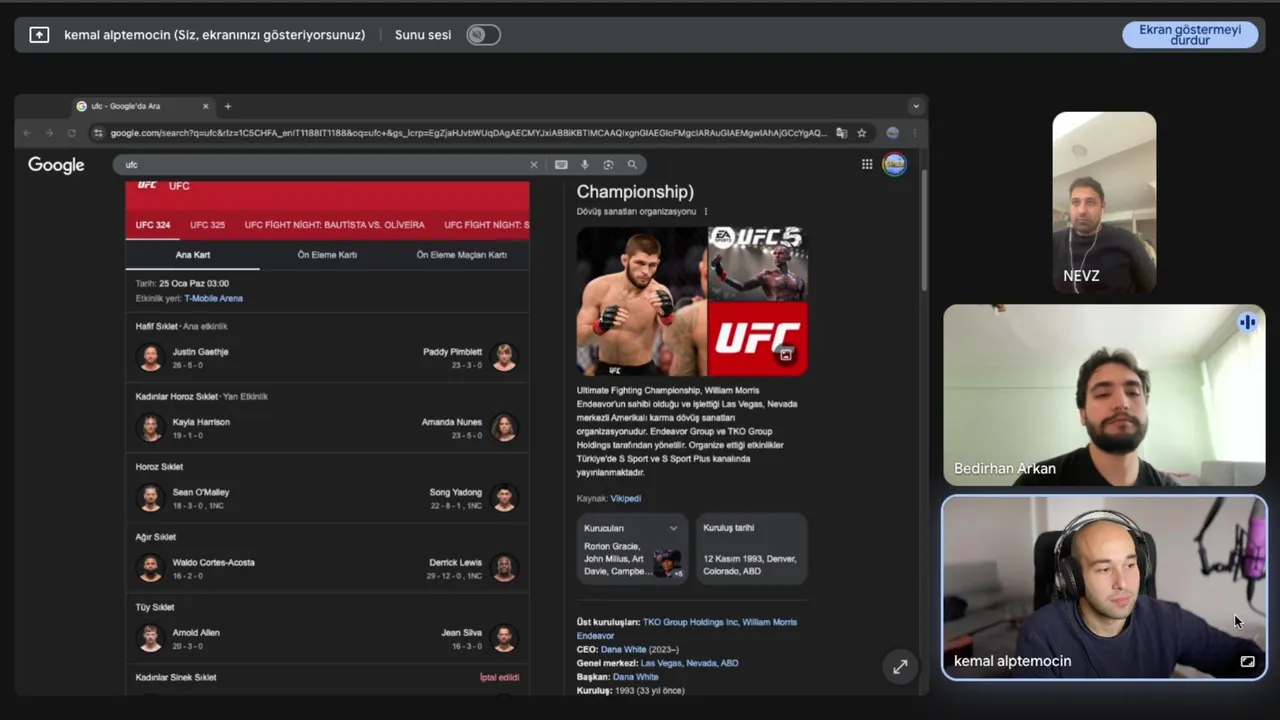
Task: Open the Khabib fighter image in knowledge panel
Action: coord(641,301)
